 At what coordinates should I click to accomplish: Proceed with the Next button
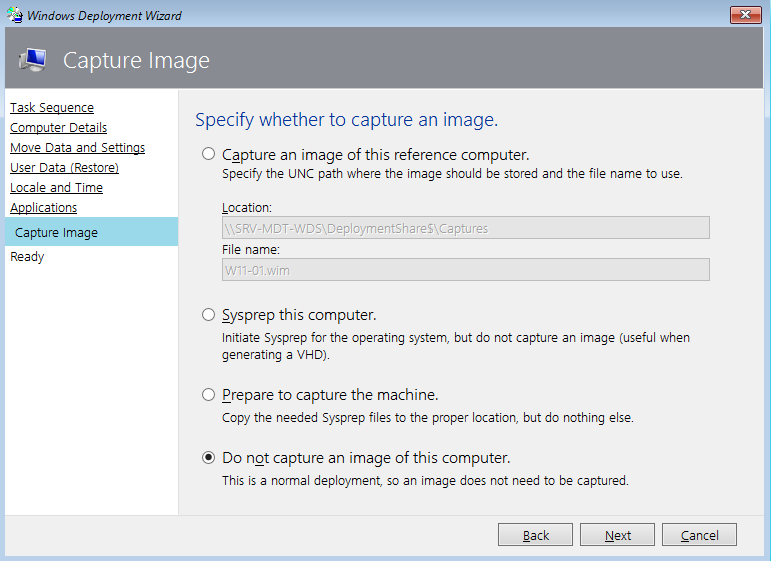(618, 534)
